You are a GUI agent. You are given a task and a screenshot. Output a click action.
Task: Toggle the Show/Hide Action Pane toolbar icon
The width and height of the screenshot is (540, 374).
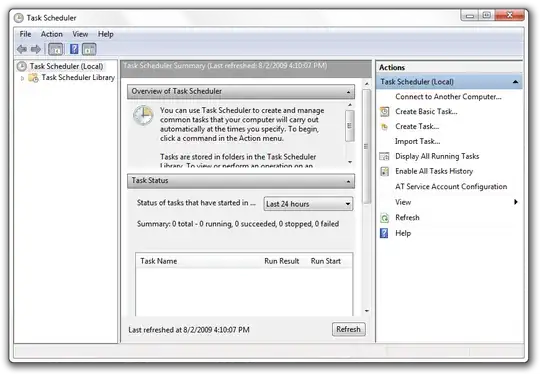[89, 49]
